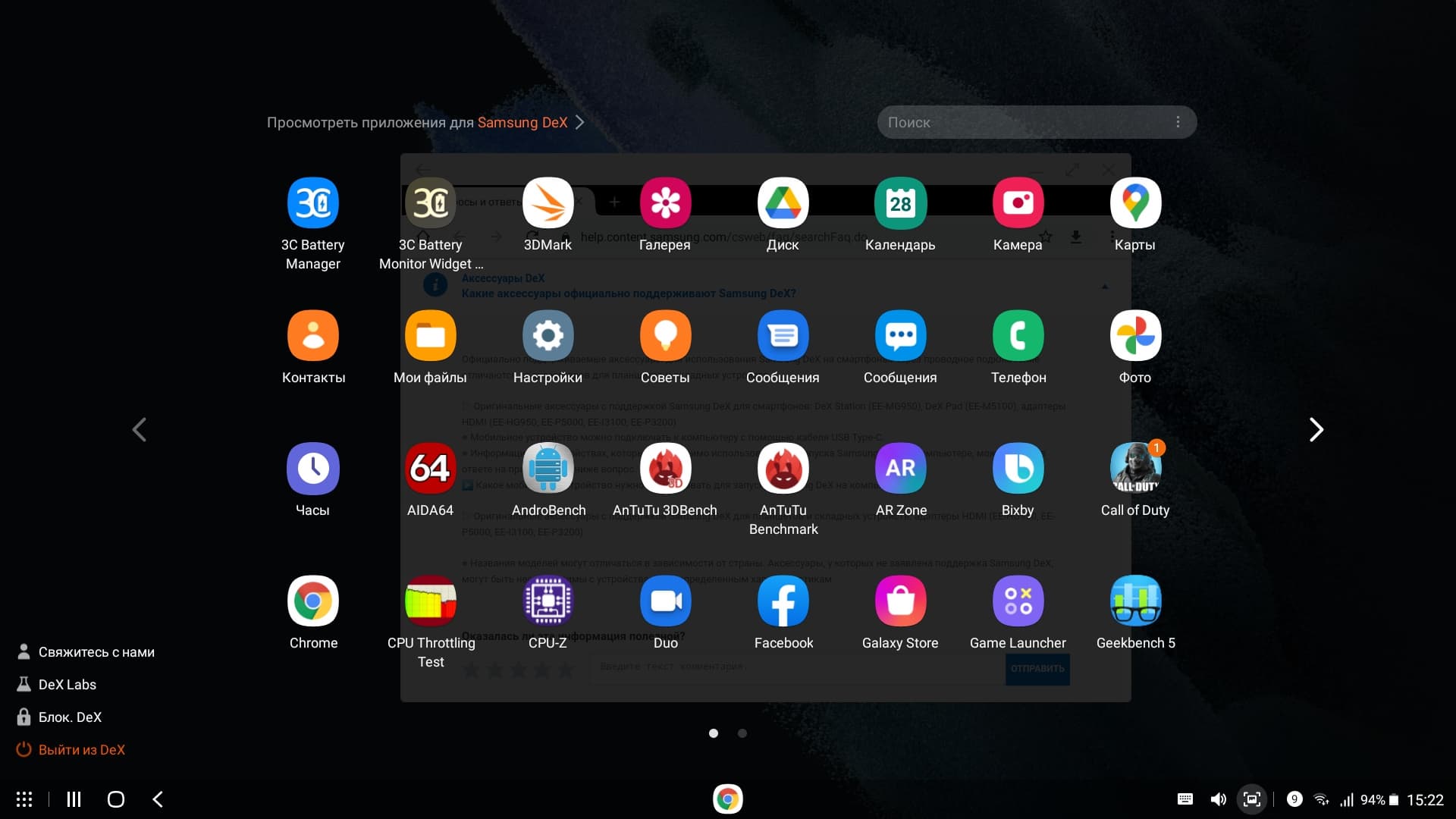1456x819 pixels.
Task: Open the search field options menu
Action: [x=1178, y=122]
